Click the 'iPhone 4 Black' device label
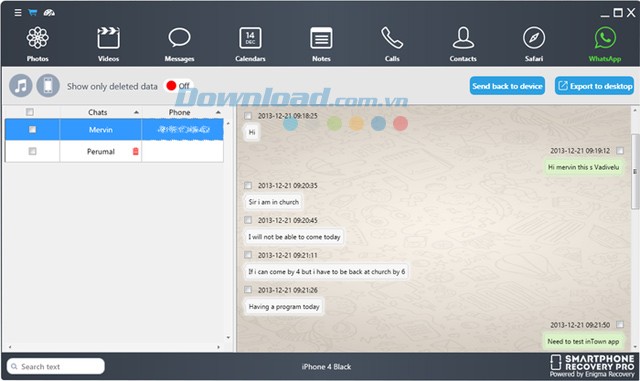The height and width of the screenshot is (381, 640). click(x=326, y=367)
